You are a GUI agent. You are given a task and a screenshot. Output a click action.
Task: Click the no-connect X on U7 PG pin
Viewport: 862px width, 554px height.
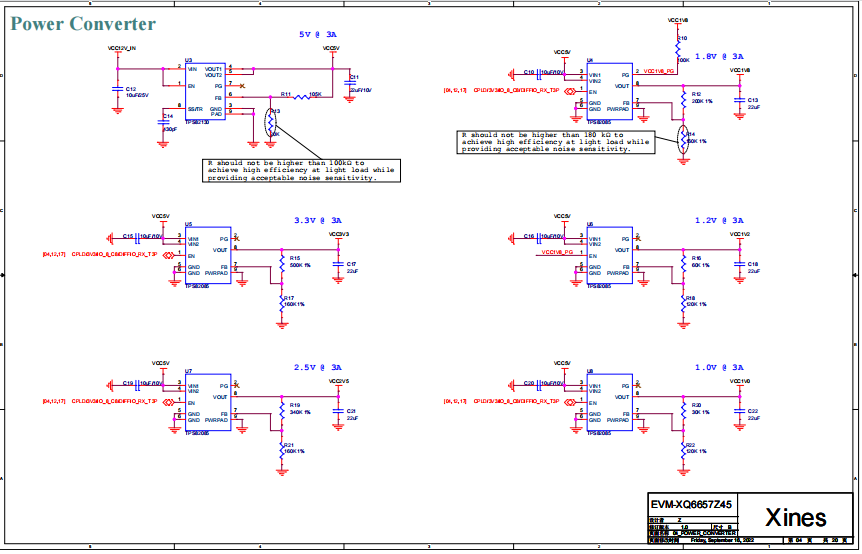point(237,386)
